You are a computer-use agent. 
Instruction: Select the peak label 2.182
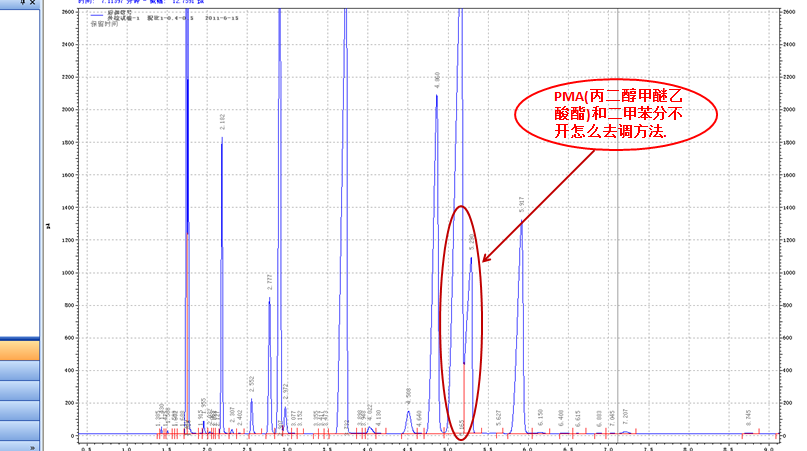pyautogui.click(x=222, y=122)
